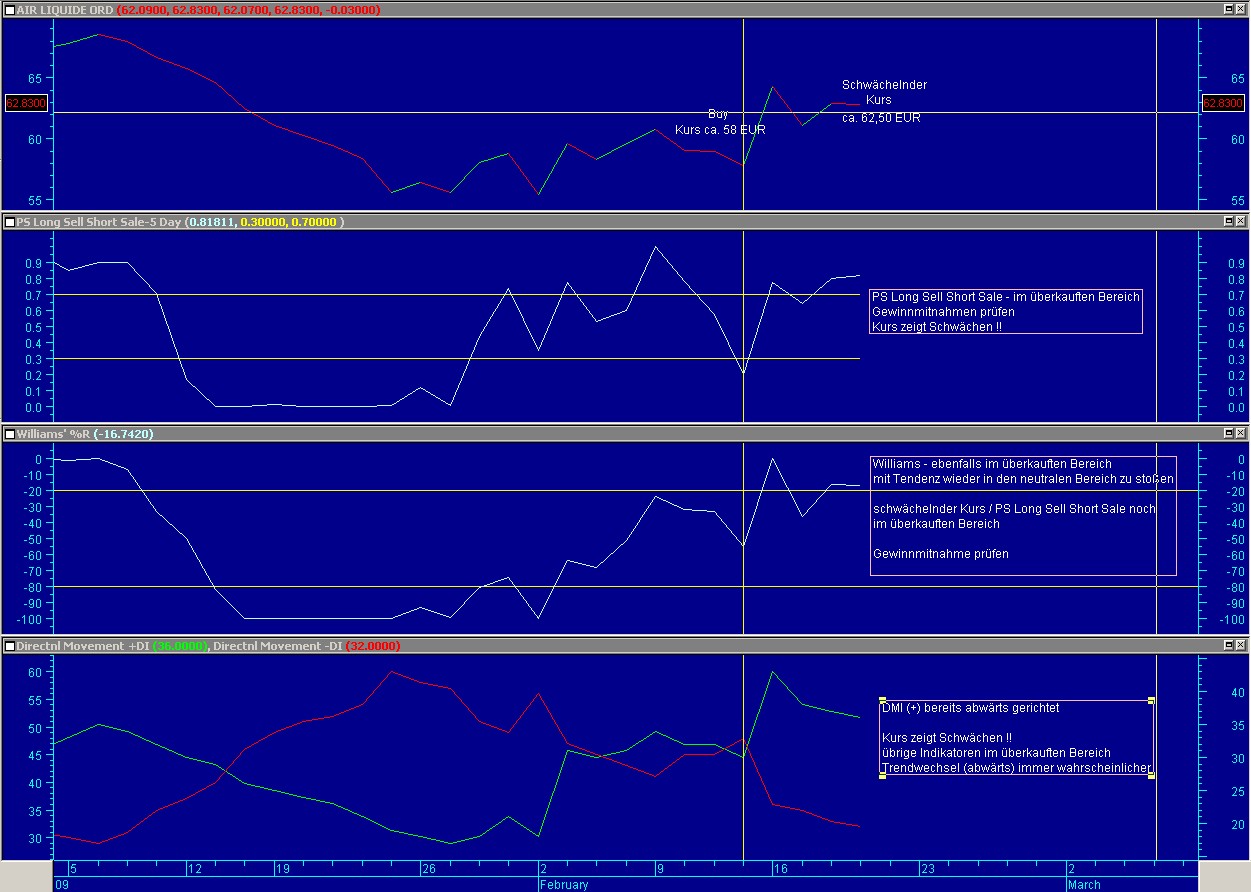Close the Directnl Movement pane

pyautogui.click(x=1241, y=646)
